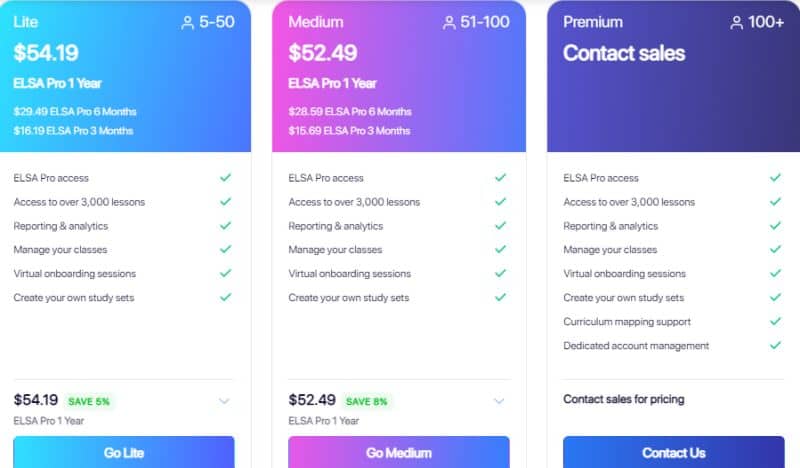This screenshot has height=468, width=800.
Task: Click the user icon beside 51-100 on Medium
Action: tap(449, 22)
